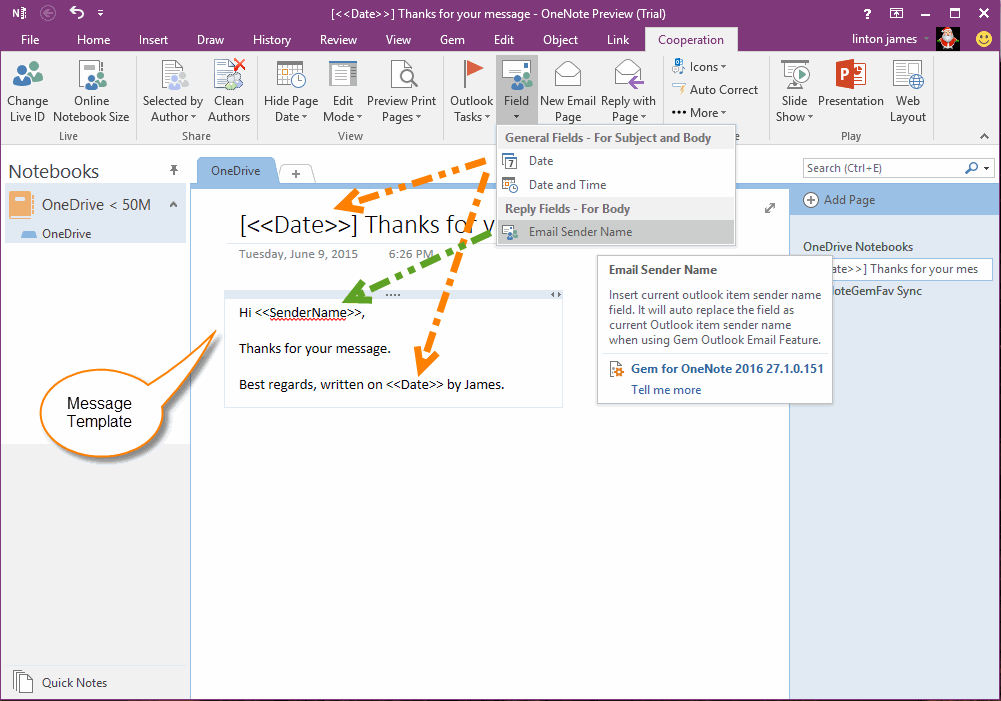Viewport: 1001px width, 701px height.
Task: Open Gem for OneNote 2016 link
Action: [727, 368]
